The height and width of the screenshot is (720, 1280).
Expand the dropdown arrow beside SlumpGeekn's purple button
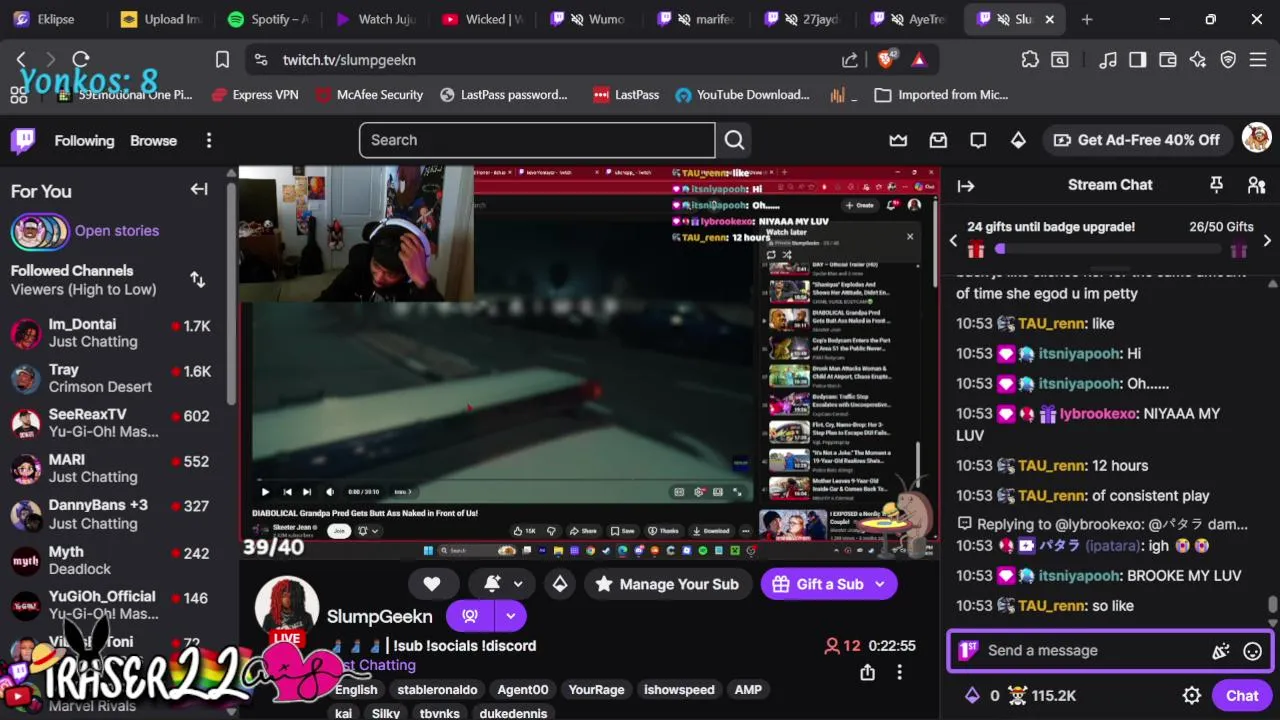click(510, 616)
